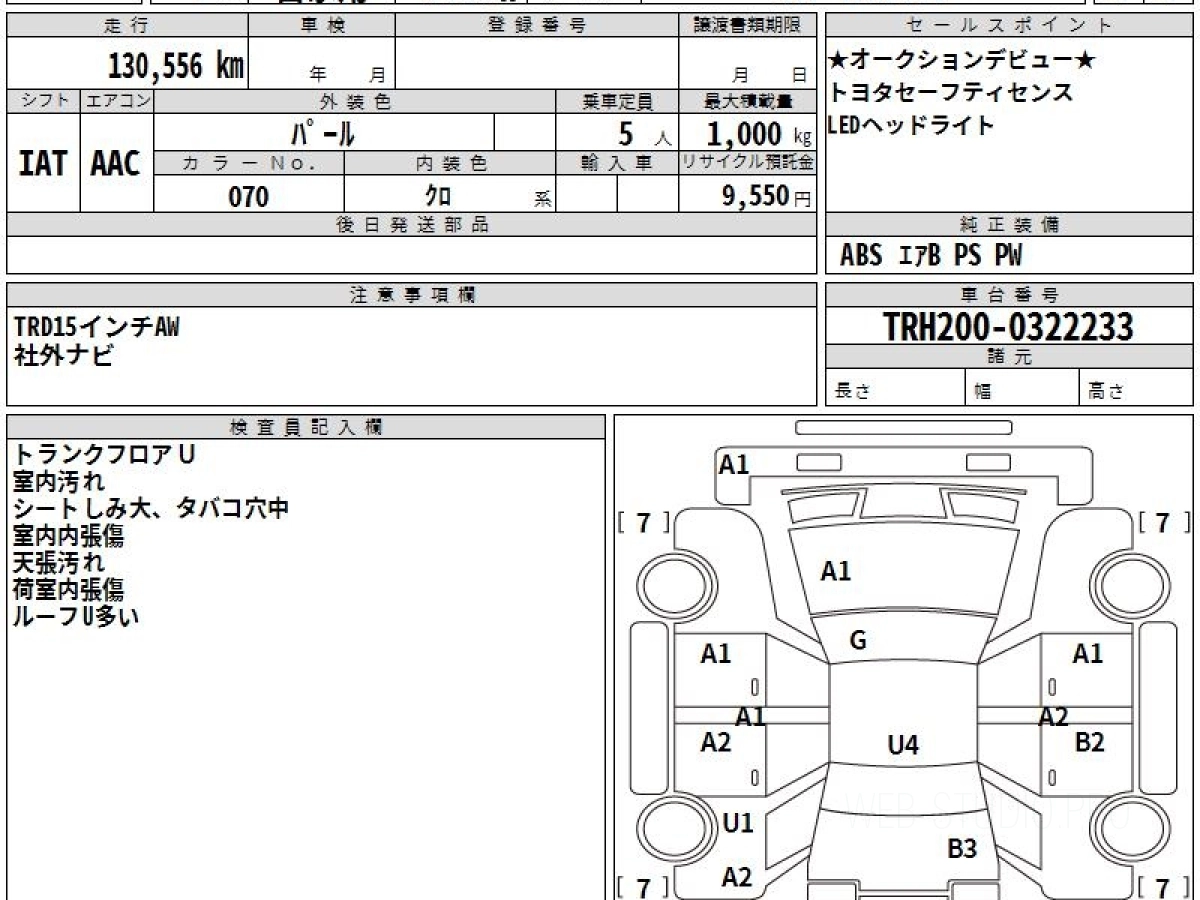1200x900 pixels.
Task: Click the 譲渡書類期限 header
Action: pos(747,25)
